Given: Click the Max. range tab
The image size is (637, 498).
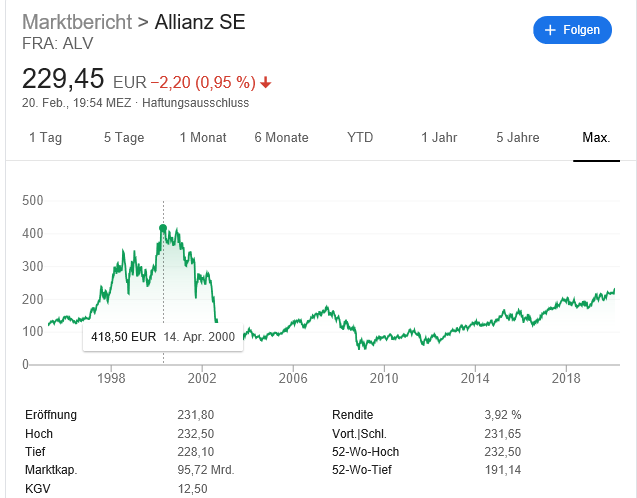Looking at the screenshot, I should pyautogui.click(x=596, y=138).
